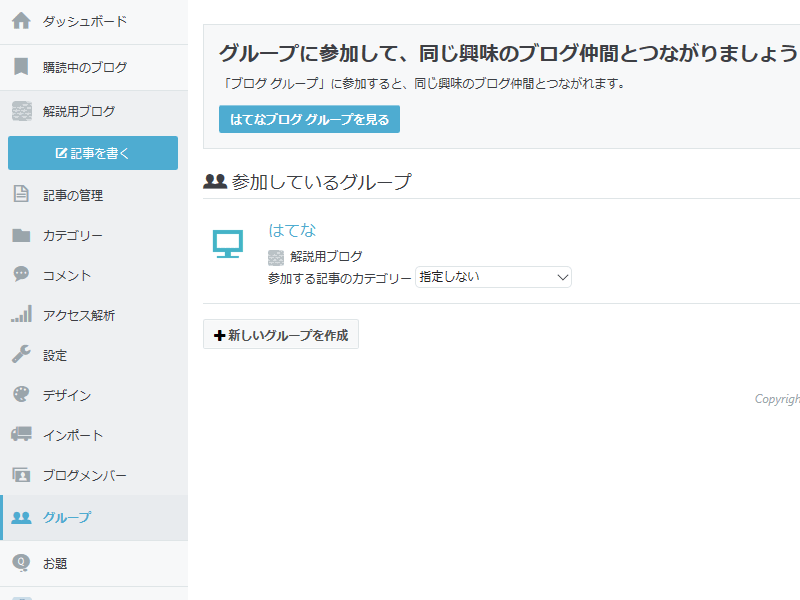800x600 pixels.
Task: Open the 参加する記事のカテゴリー dropdown
Action: point(493,277)
